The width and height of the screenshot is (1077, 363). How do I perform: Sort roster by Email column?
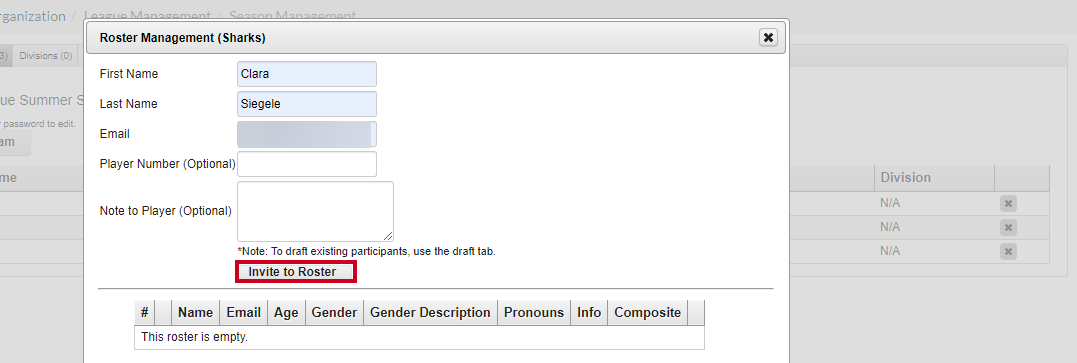[243, 312]
